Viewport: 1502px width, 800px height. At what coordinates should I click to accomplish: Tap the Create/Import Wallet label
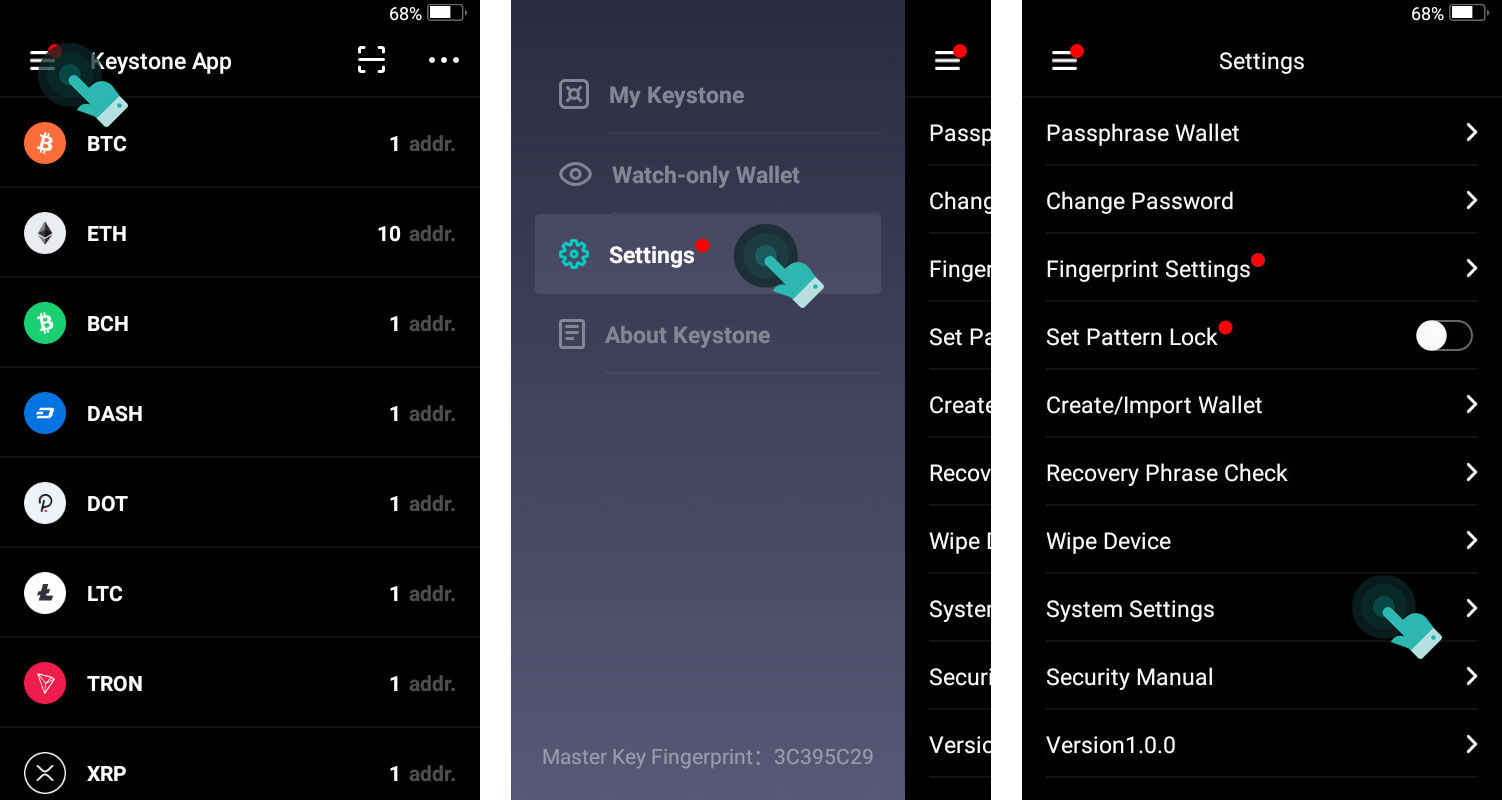tap(1154, 405)
